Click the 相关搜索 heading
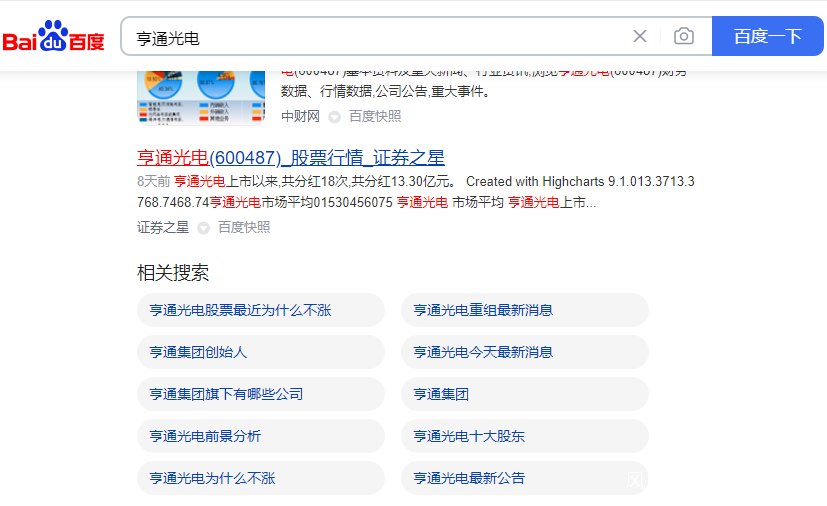 pos(173,273)
